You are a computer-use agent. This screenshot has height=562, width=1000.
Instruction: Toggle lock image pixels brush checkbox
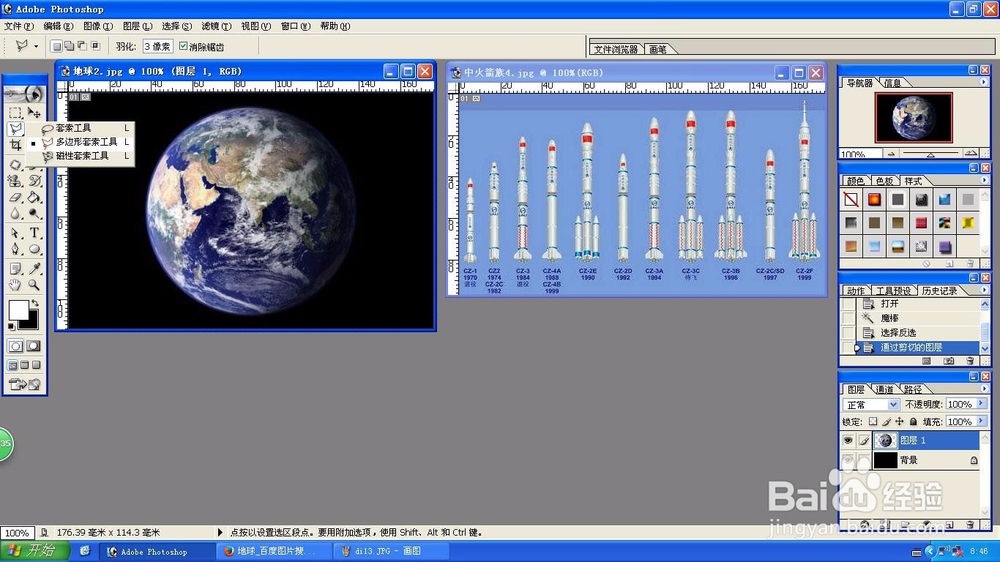click(x=886, y=422)
